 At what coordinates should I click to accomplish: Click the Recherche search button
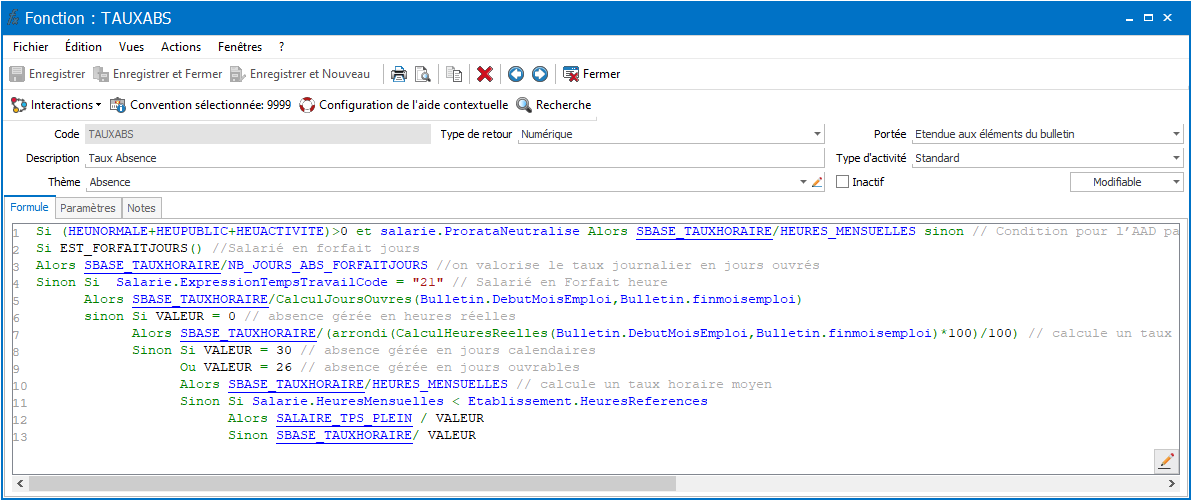(x=553, y=105)
